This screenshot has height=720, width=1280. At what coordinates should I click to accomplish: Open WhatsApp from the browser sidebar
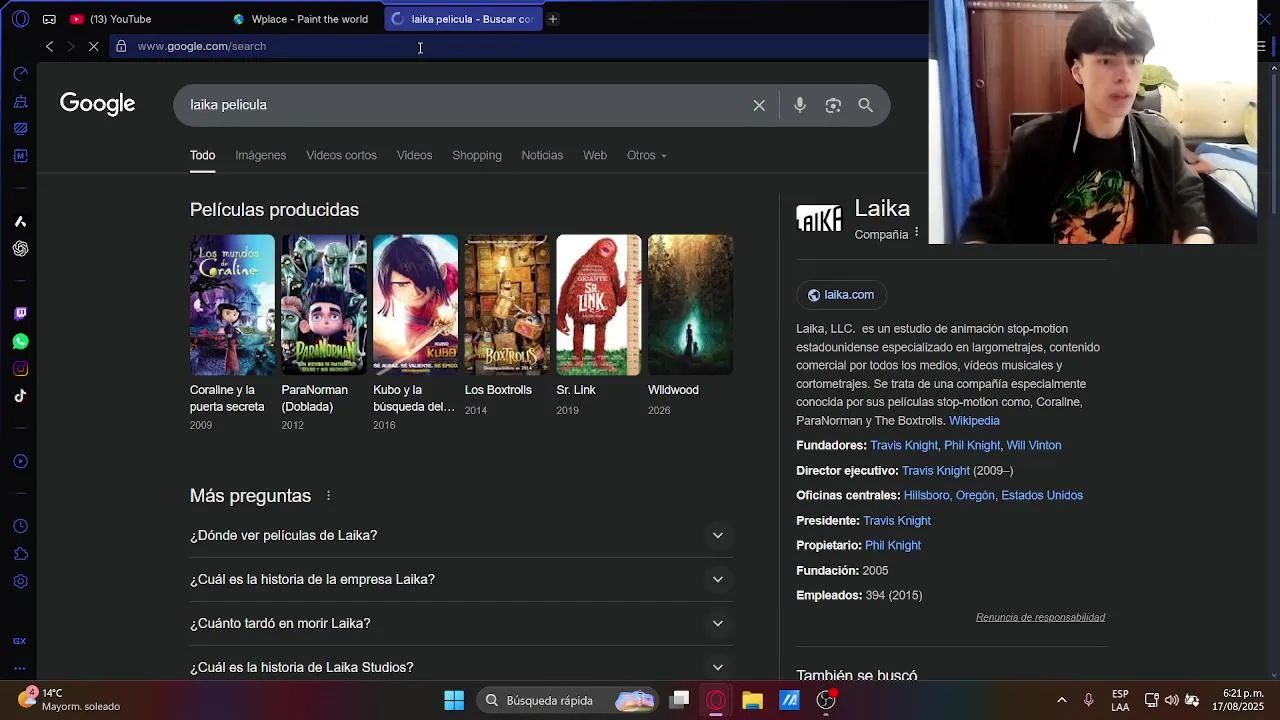coord(20,341)
